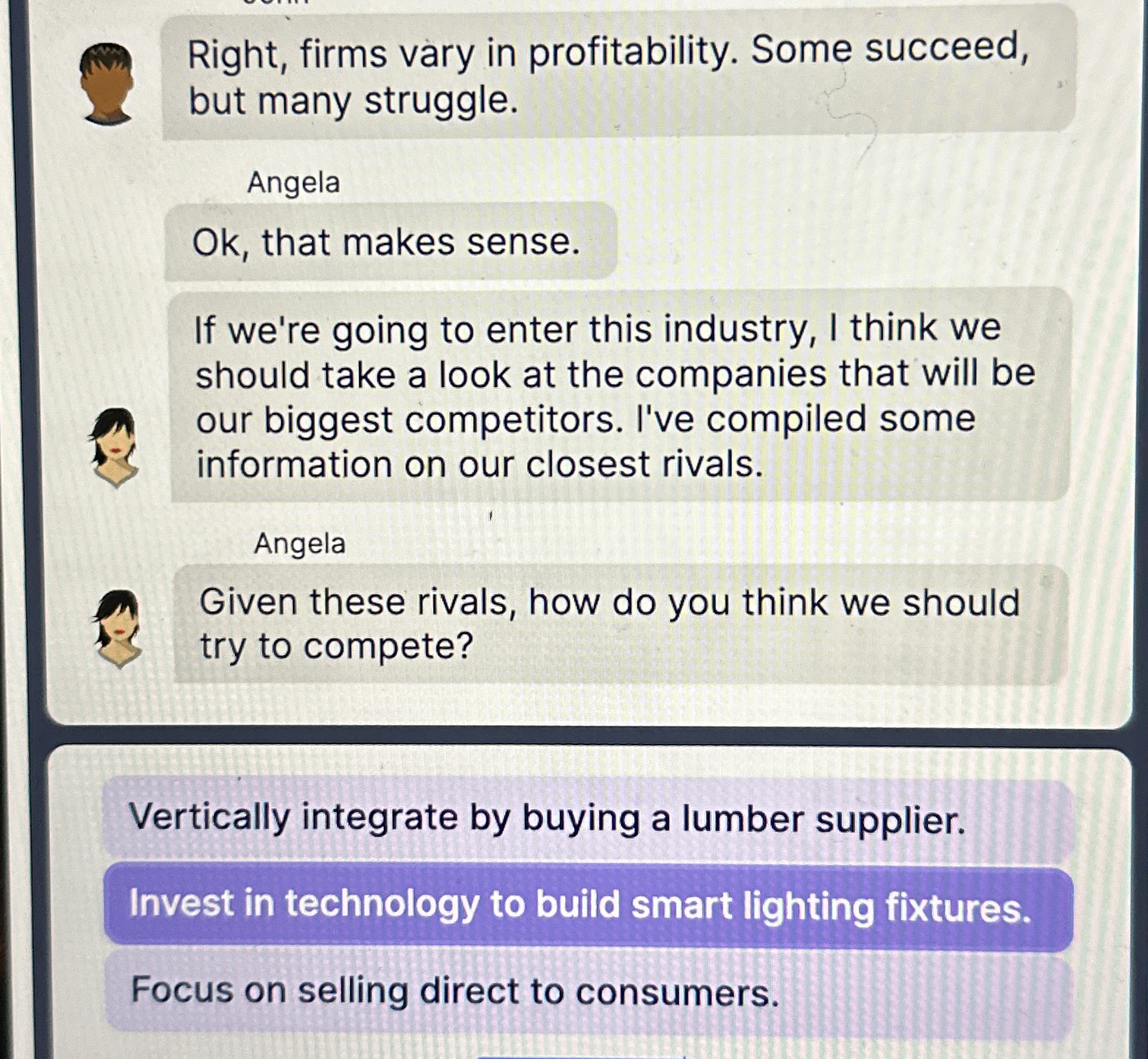Select the 'Ok, that makes sense' message bubble
The width and height of the screenshot is (1148, 1059).
pyautogui.click(x=387, y=242)
